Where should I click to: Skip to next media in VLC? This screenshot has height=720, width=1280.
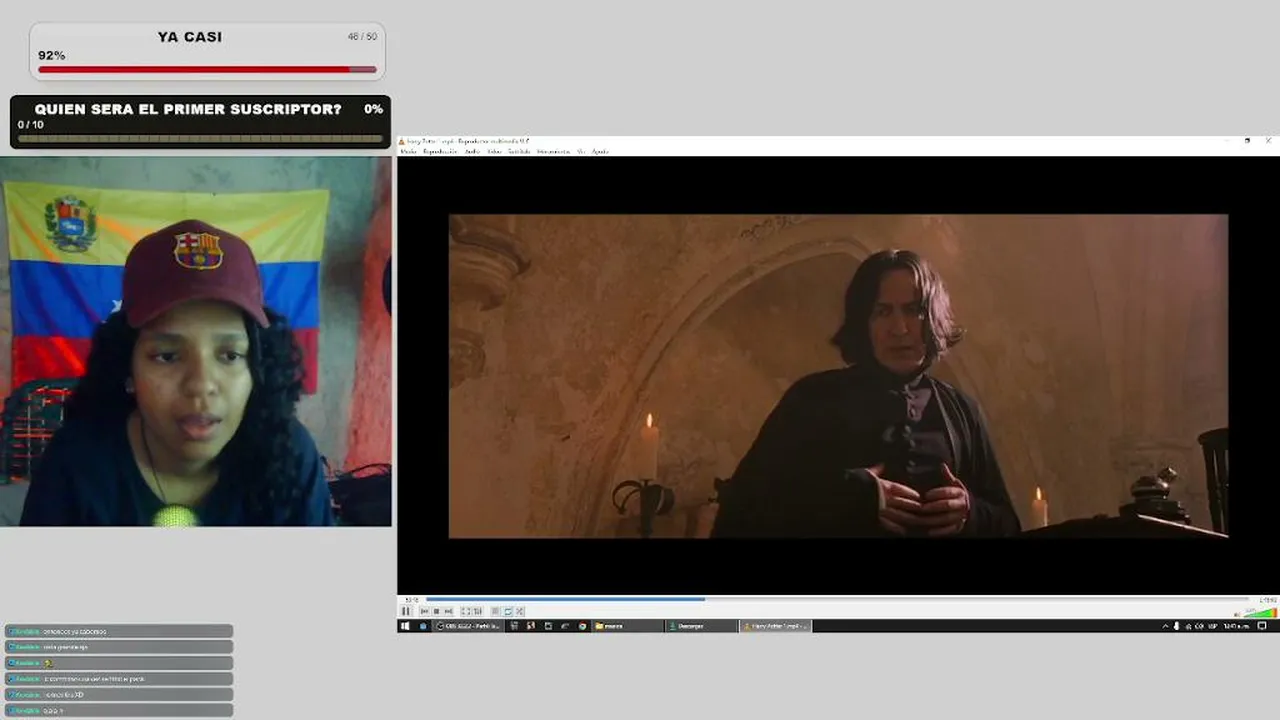448,611
